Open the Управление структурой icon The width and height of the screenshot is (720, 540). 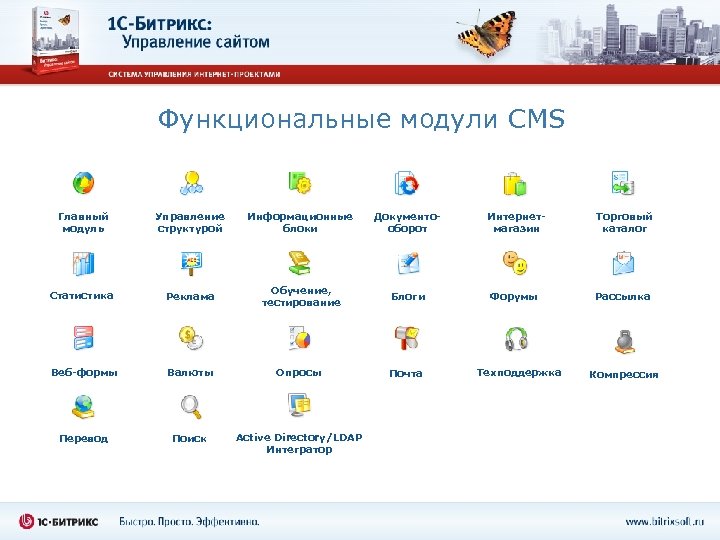pos(191,183)
